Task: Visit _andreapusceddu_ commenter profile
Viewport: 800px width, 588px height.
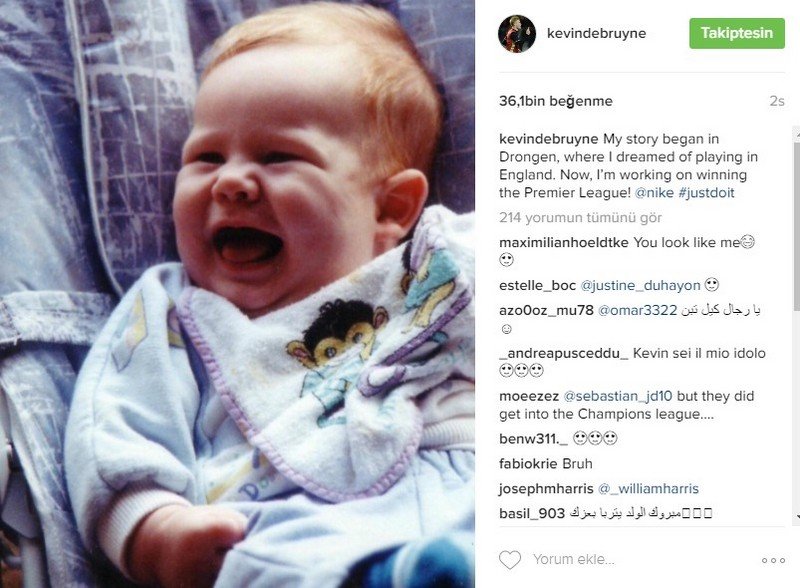Action: [x=564, y=353]
